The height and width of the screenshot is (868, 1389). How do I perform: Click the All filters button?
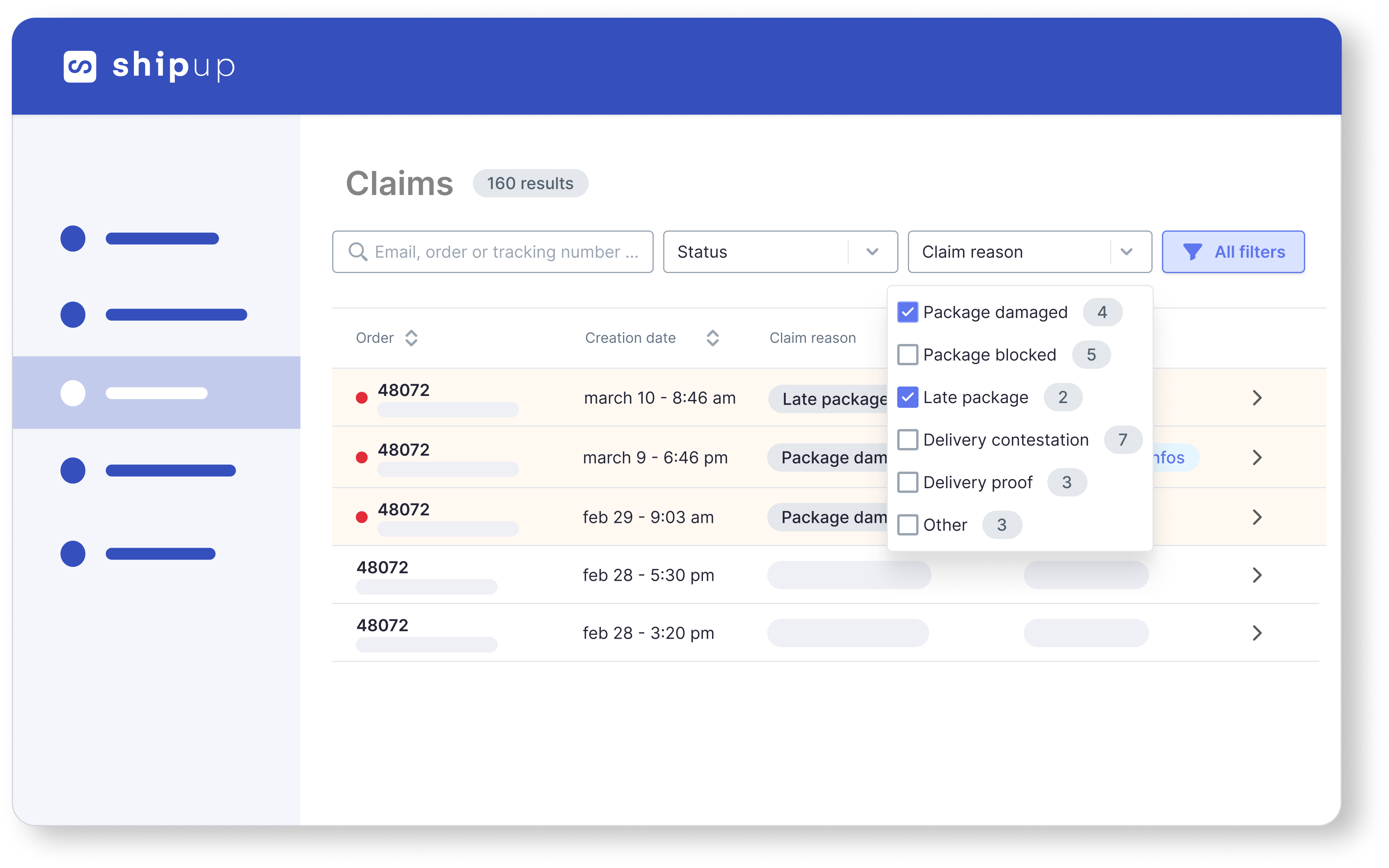tap(1233, 251)
